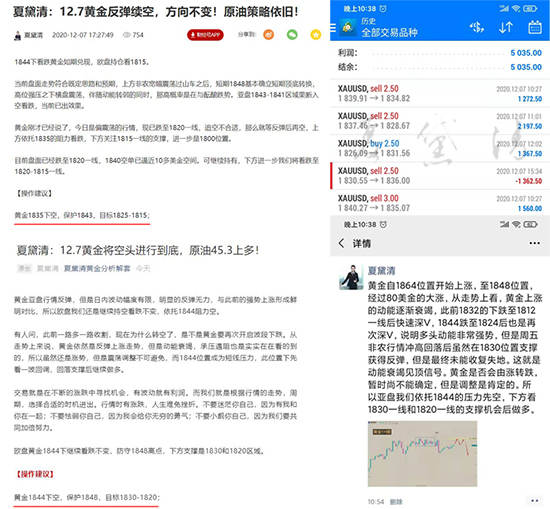The image size is (550, 509).
Task: Click the view count eye icon showing 754
Action: click(x=127, y=35)
